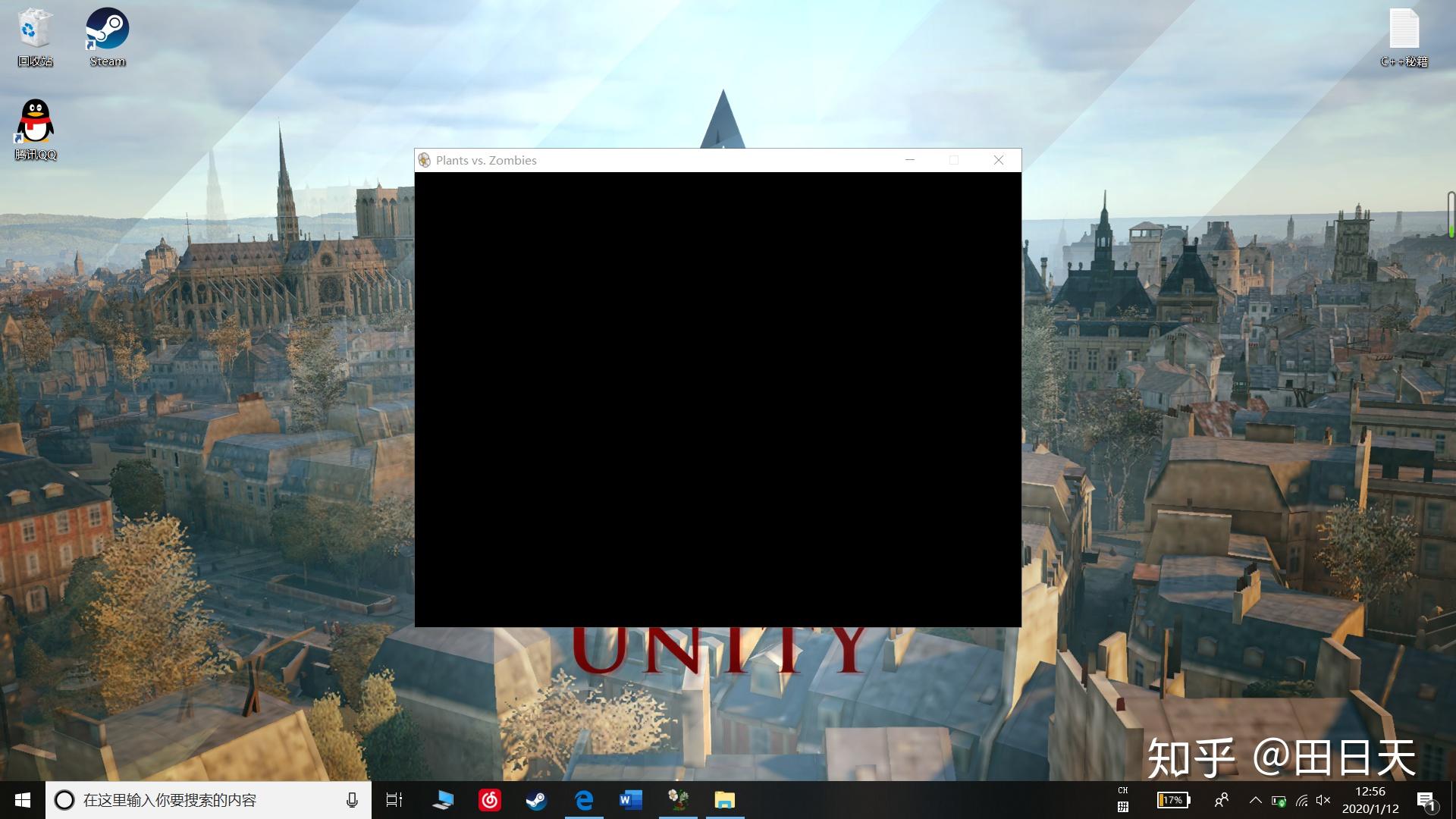Click the taskbar search box
The width and height of the screenshot is (1456, 819).
209,800
